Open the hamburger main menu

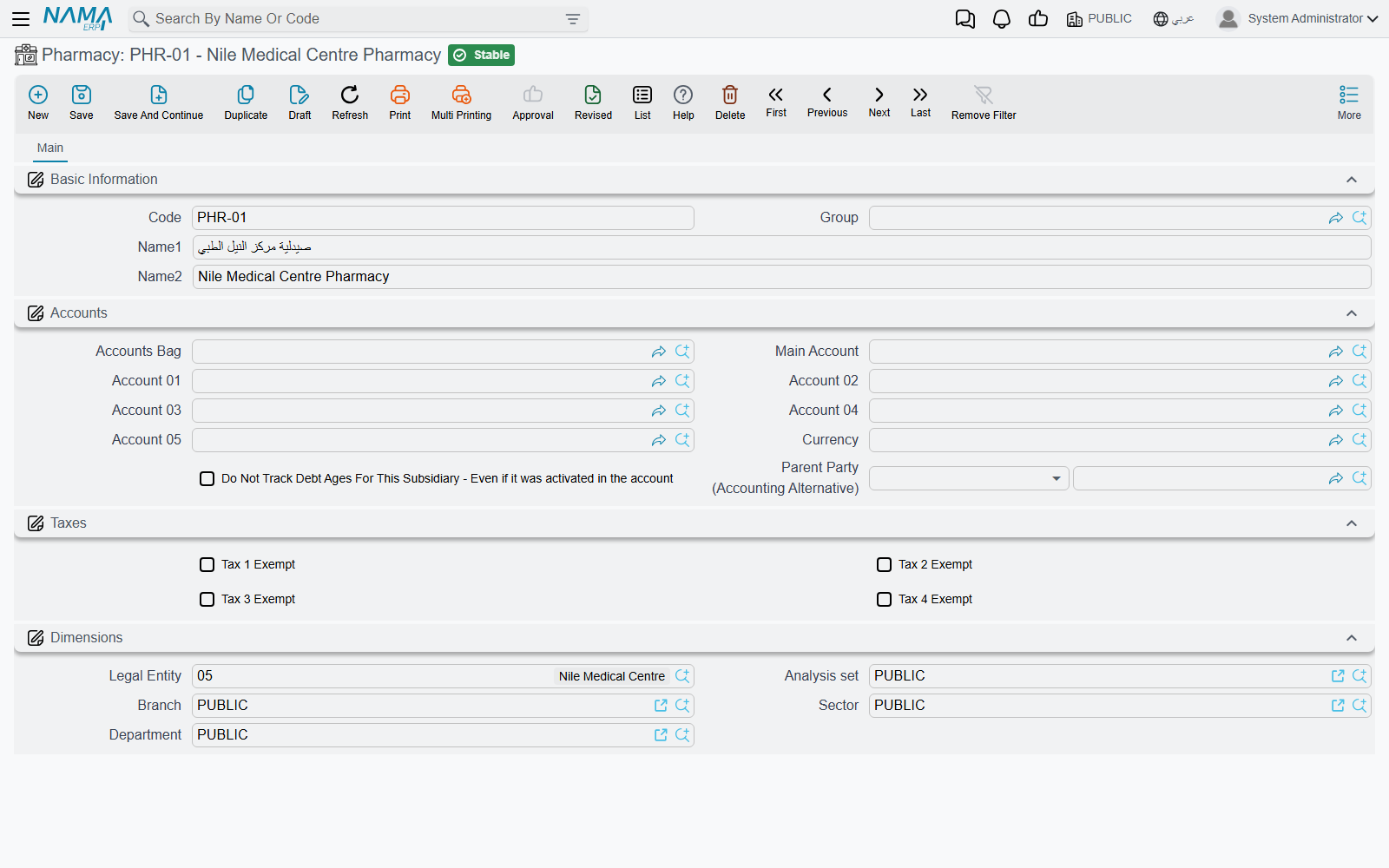21,19
